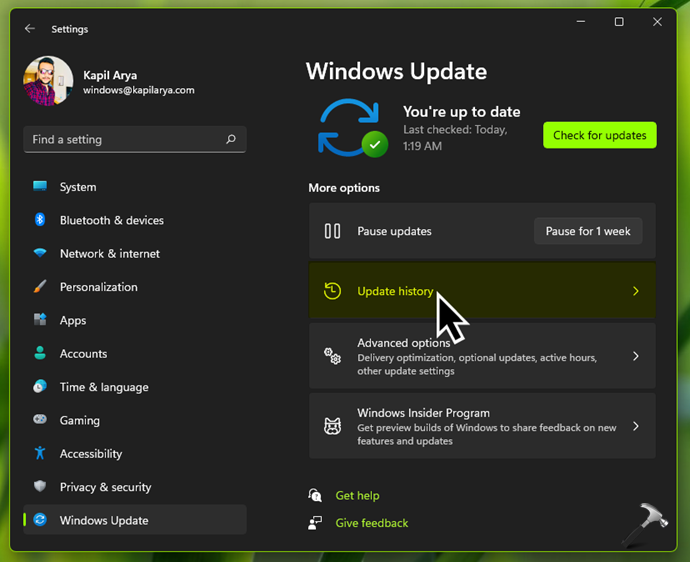Pause updates for 1 week
Screen dimensions: 690x562
point(588,231)
